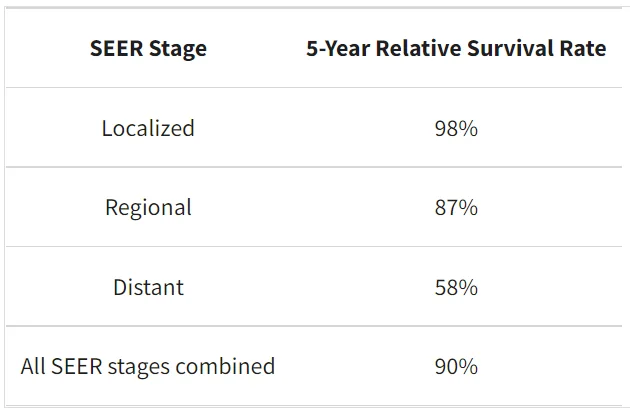Click the word "Stage" in the header

pos(176,48)
